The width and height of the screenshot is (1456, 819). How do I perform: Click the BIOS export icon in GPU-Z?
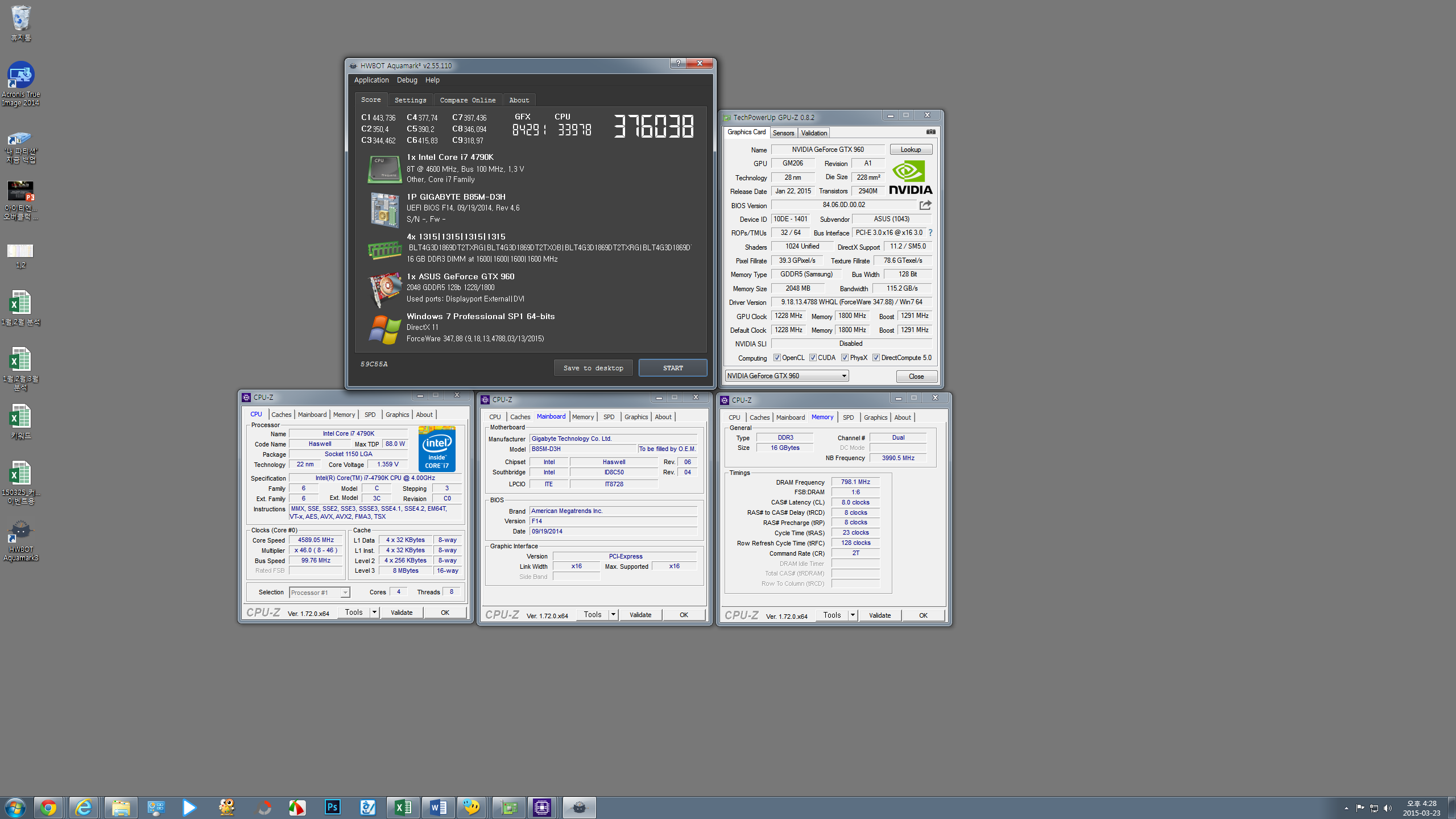coord(925,205)
